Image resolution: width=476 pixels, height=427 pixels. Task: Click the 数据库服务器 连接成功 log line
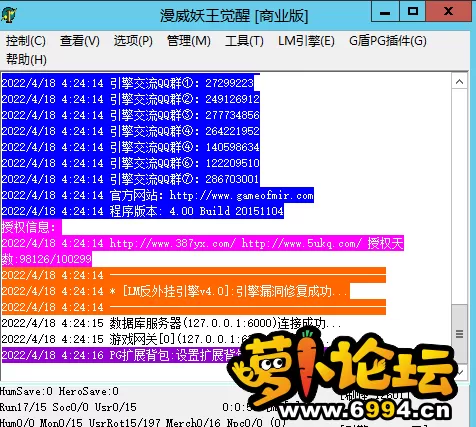pyautogui.click(x=172, y=323)
